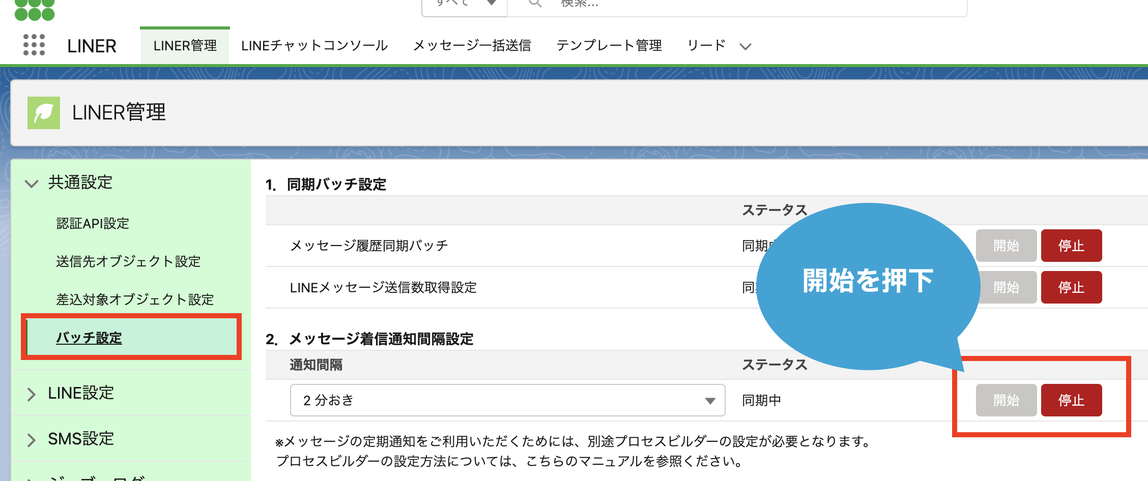Image resolution: width=1148 pixels, height=481 pixels.
Task: Click the LINER管理 page title
Action: [119, 112]
